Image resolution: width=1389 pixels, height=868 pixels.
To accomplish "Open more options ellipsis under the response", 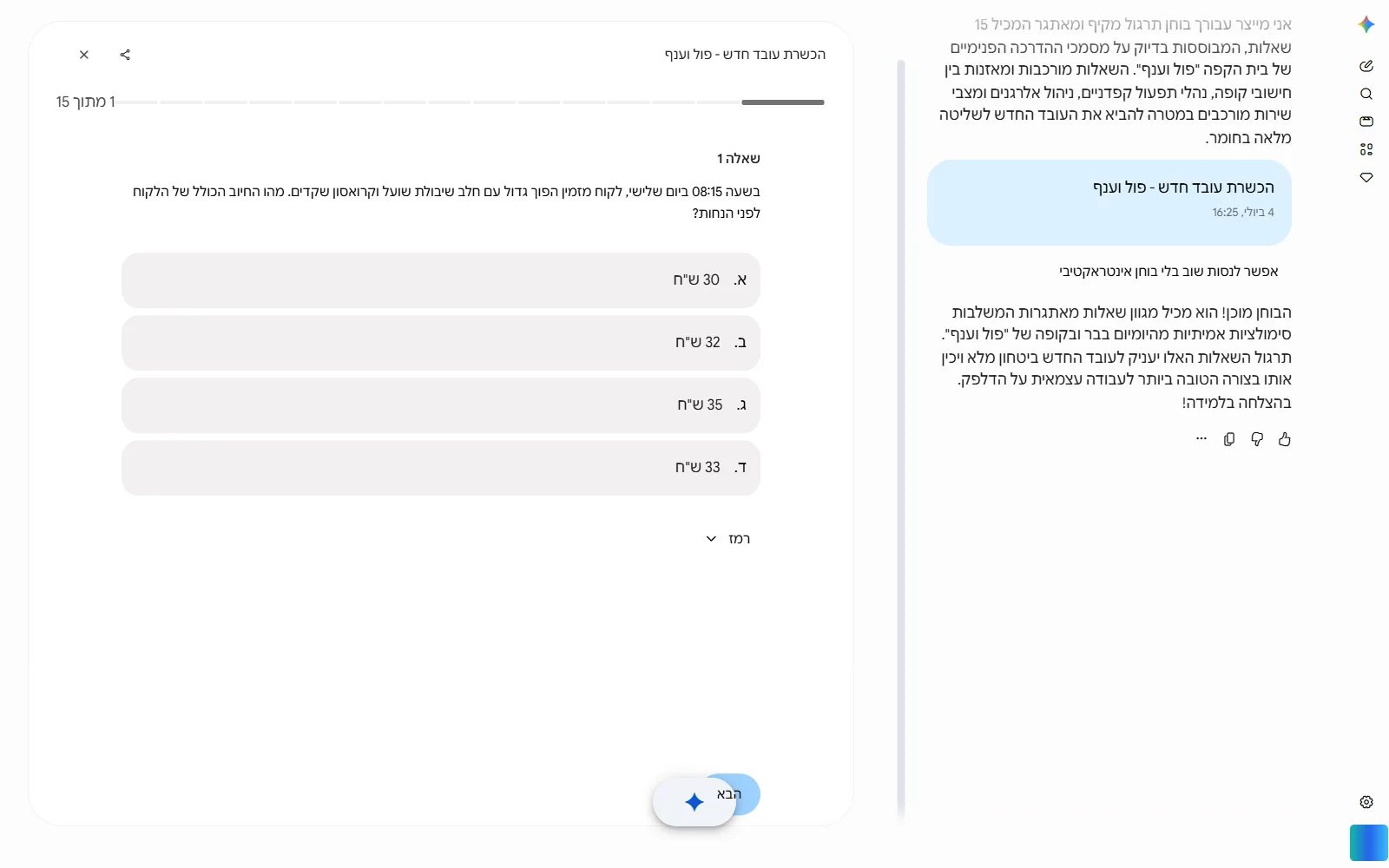I will click(1201, 439).
